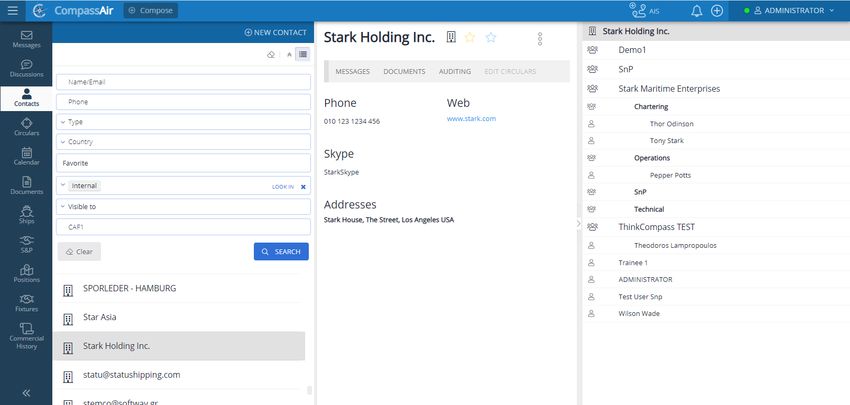Click the CompassAir logo icon
Viewport: 850px width, 405px height.
click(39, 10)
